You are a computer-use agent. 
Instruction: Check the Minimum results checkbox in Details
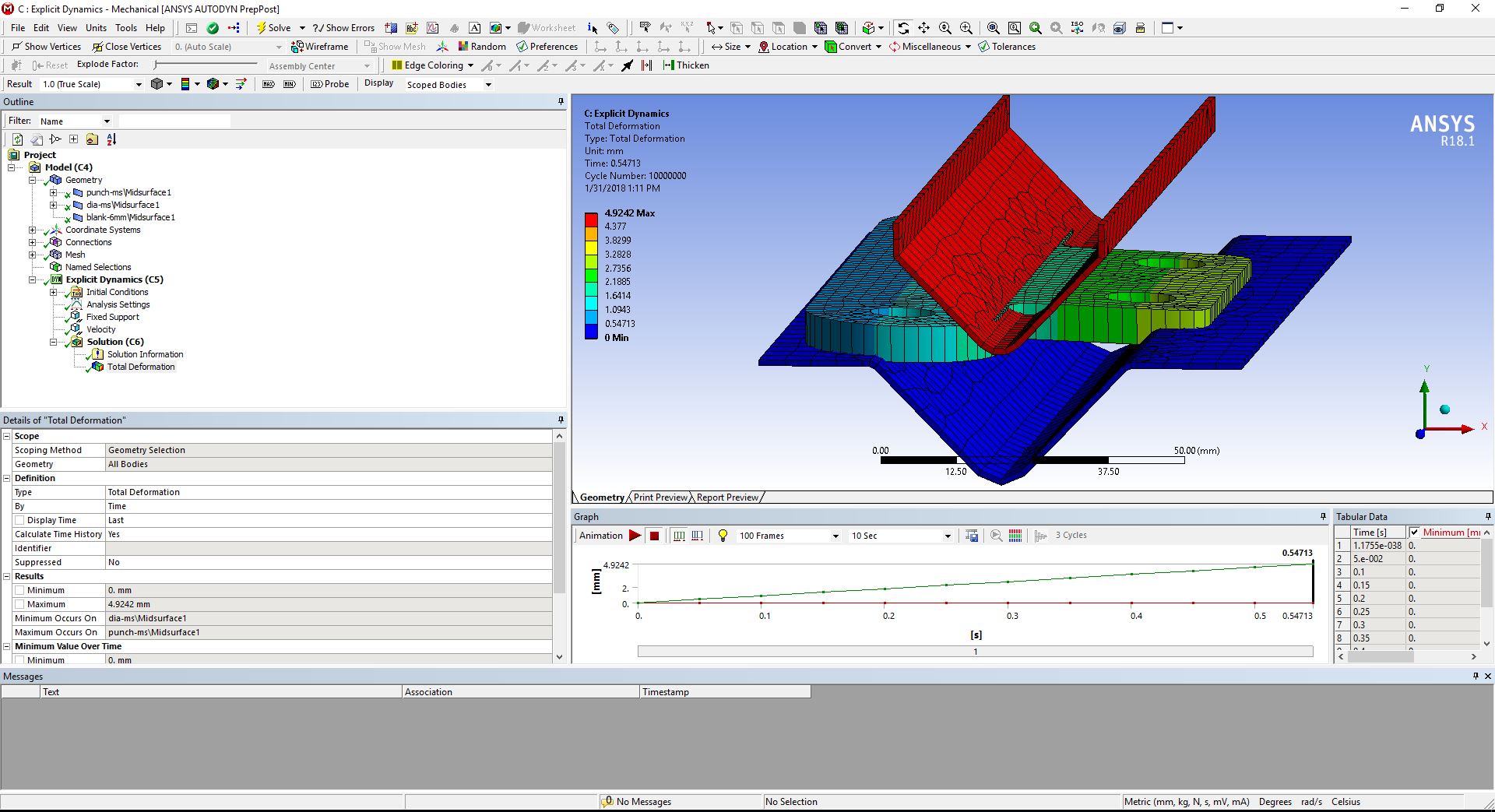coord(20,590)
